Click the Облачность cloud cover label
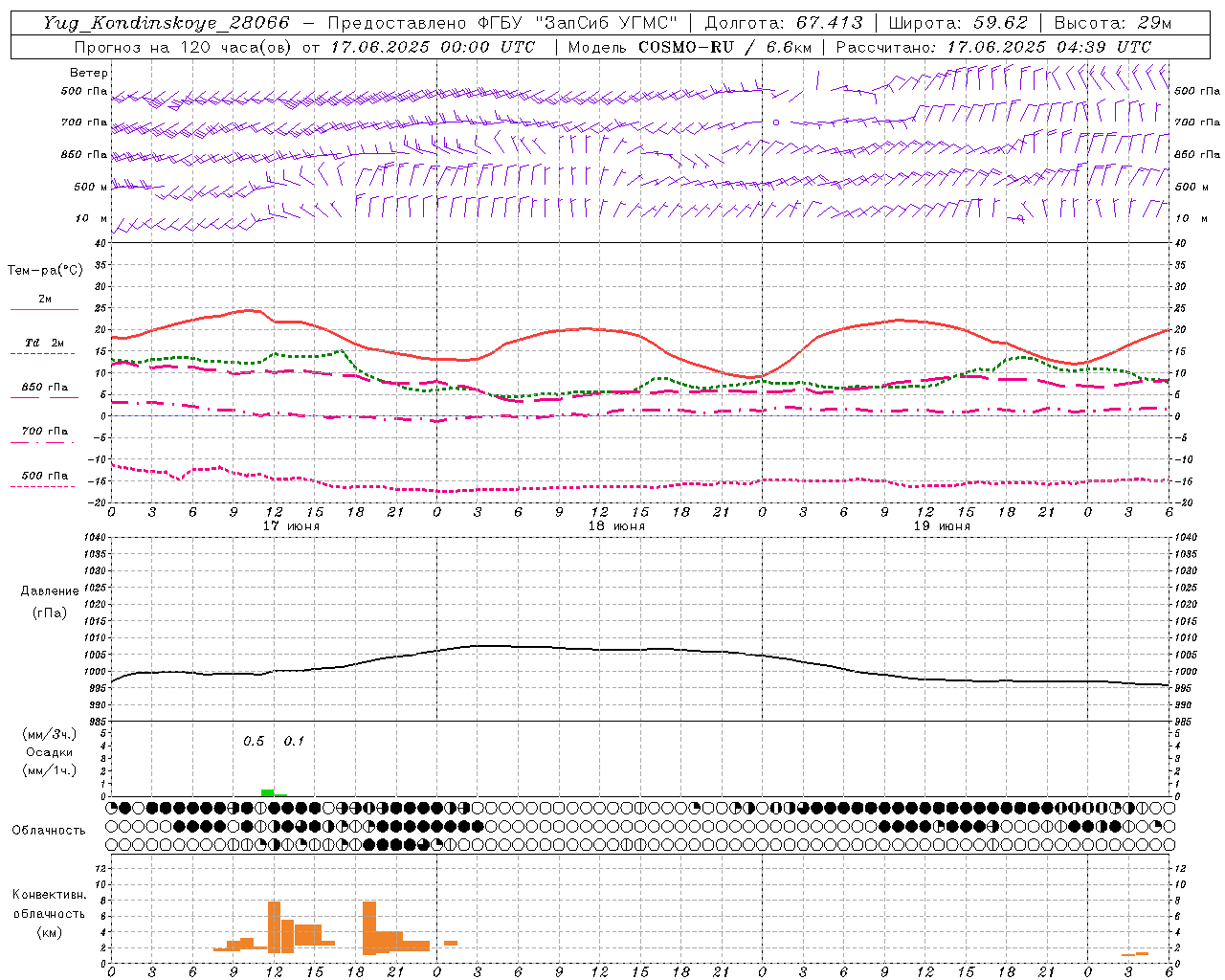This screenshot has height=980, width=1225. pyautogui.click(x=49, y=831)
